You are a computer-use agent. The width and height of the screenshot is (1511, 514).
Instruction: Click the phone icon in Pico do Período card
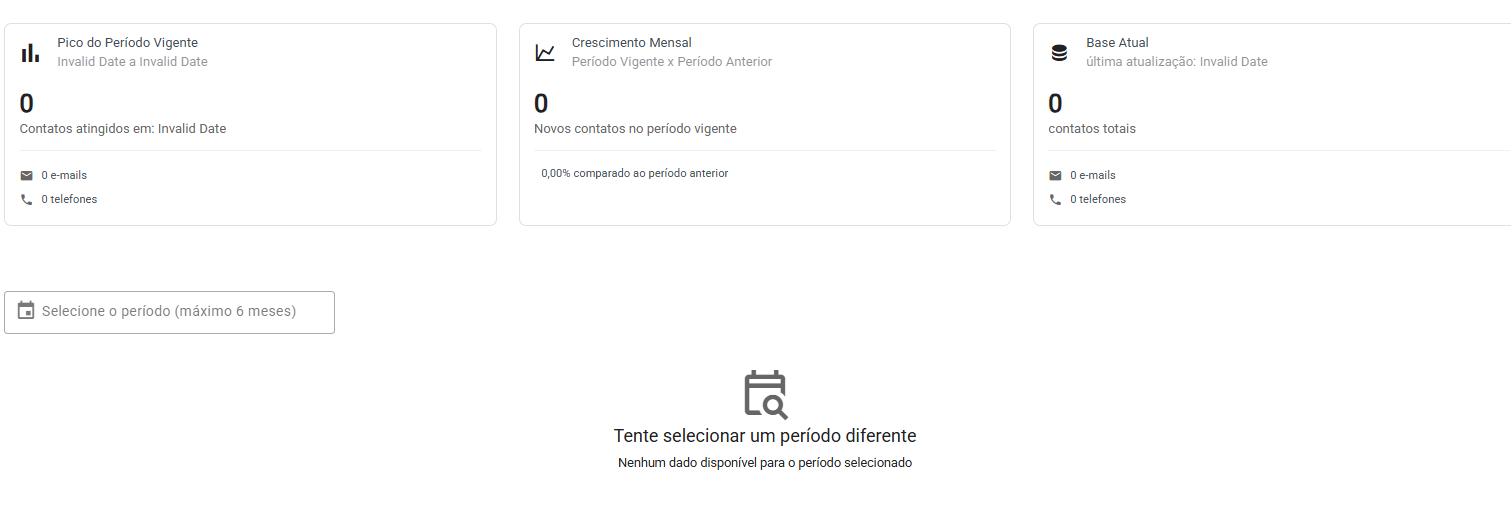pyautogui.click(x=27, y=199)
